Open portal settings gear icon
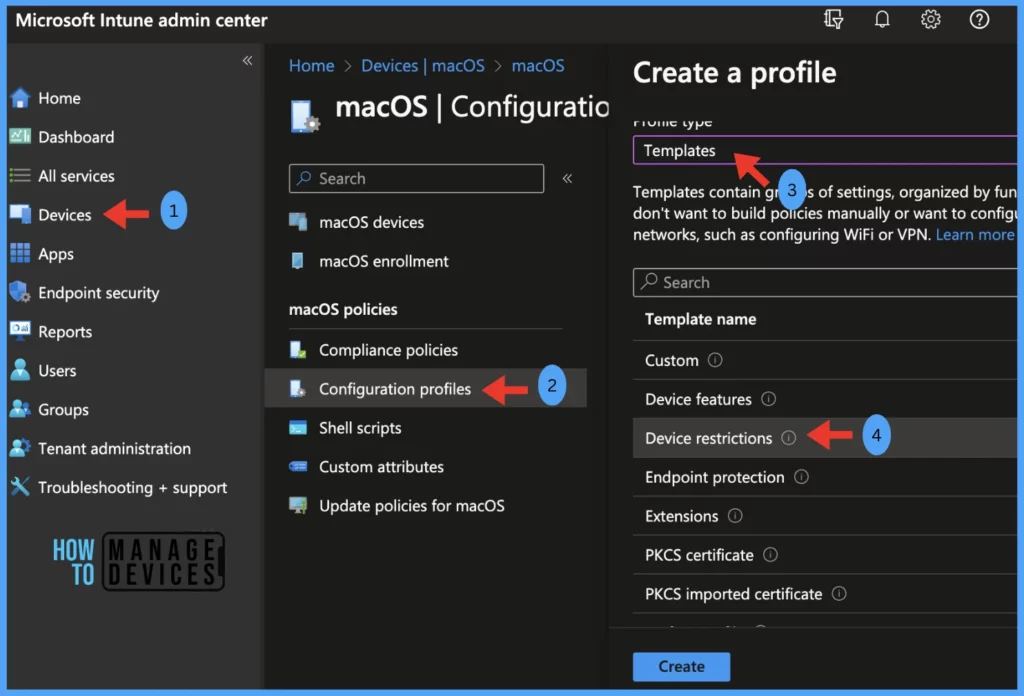This screenshot has height=696, width=1024. coord(931,19)
